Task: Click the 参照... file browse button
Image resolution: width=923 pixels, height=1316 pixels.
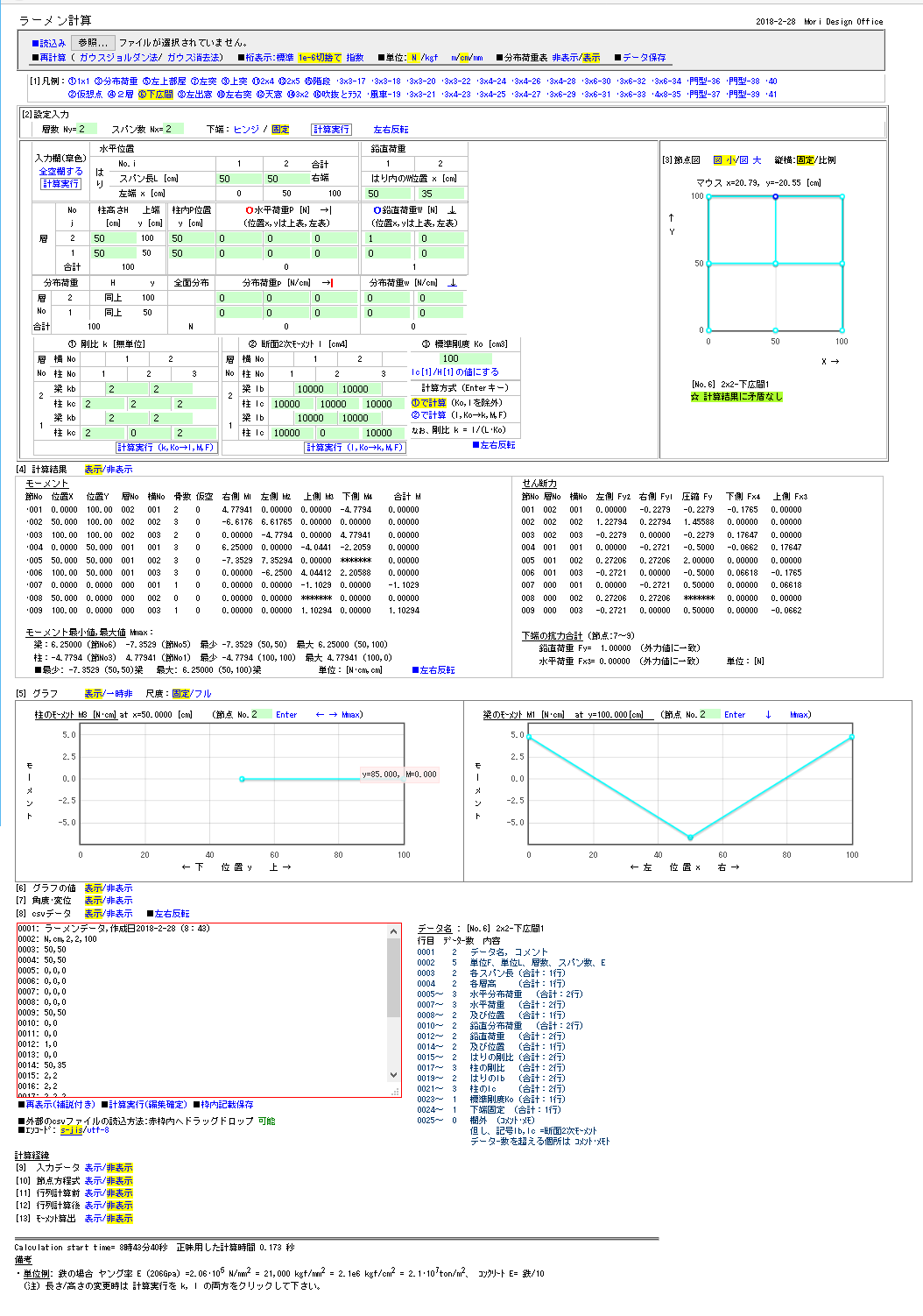Action: coord(92,42)
